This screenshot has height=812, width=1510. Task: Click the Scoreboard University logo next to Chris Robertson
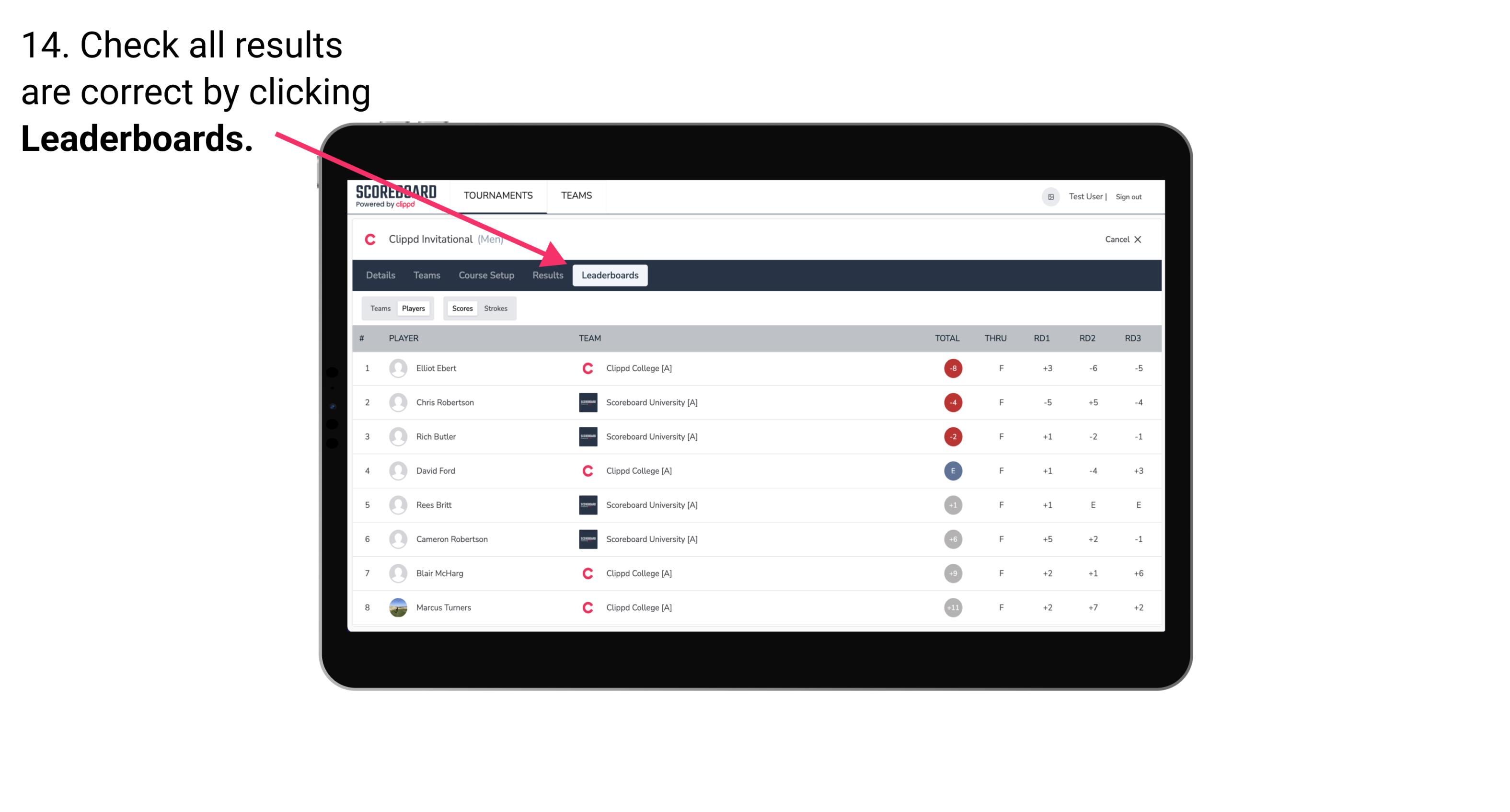click(x=586, y=402)
